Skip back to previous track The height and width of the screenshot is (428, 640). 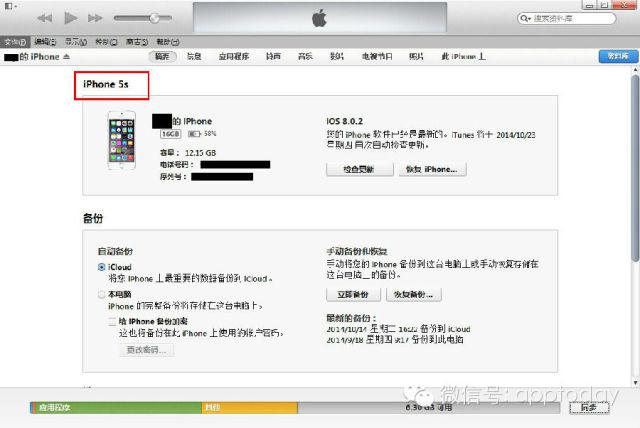pyautogui.click(x=45, y=18)
